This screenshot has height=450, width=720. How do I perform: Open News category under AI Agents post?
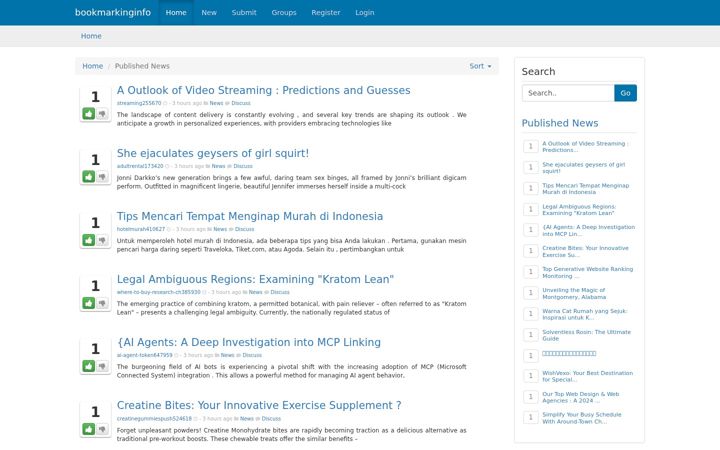point(227,355)
